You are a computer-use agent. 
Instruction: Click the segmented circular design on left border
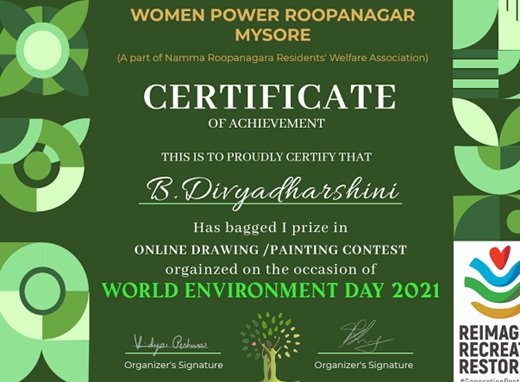(x=42, y=165)
